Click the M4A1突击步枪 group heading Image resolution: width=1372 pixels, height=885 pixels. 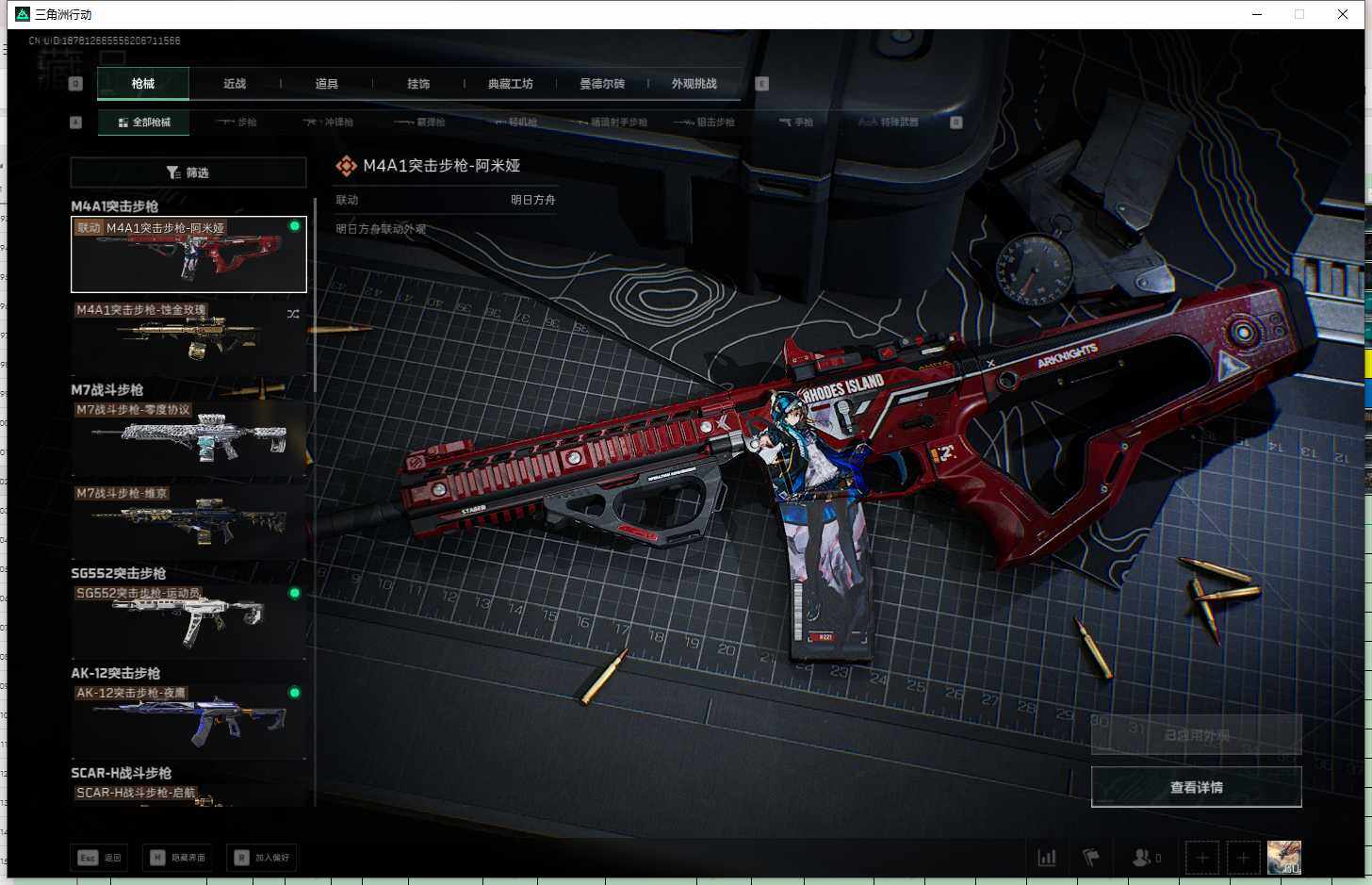pos(115,206)
